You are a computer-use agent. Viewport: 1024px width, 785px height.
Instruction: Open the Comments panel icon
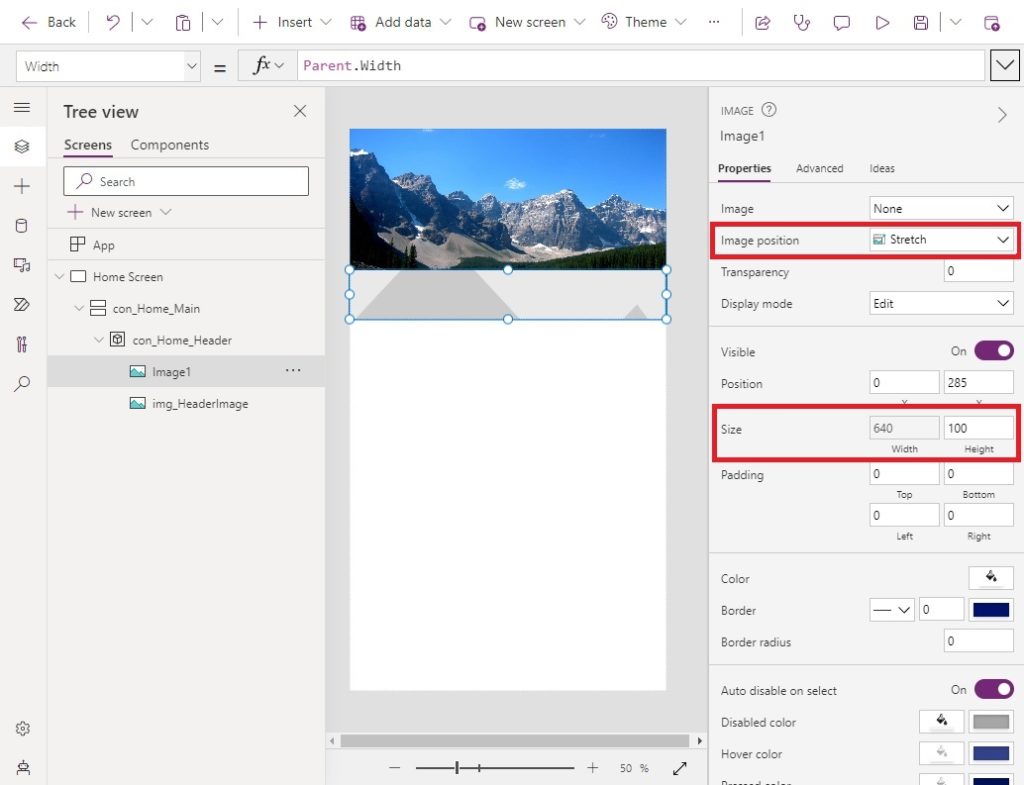(x=842, y=21)
